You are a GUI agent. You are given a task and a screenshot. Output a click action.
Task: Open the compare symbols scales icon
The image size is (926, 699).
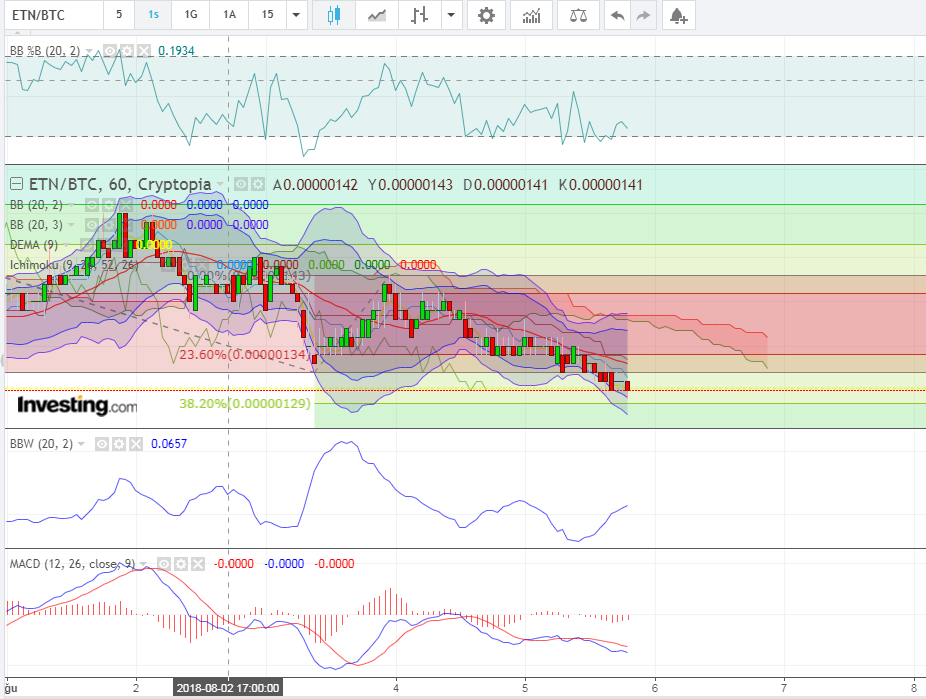click(578, 15)
